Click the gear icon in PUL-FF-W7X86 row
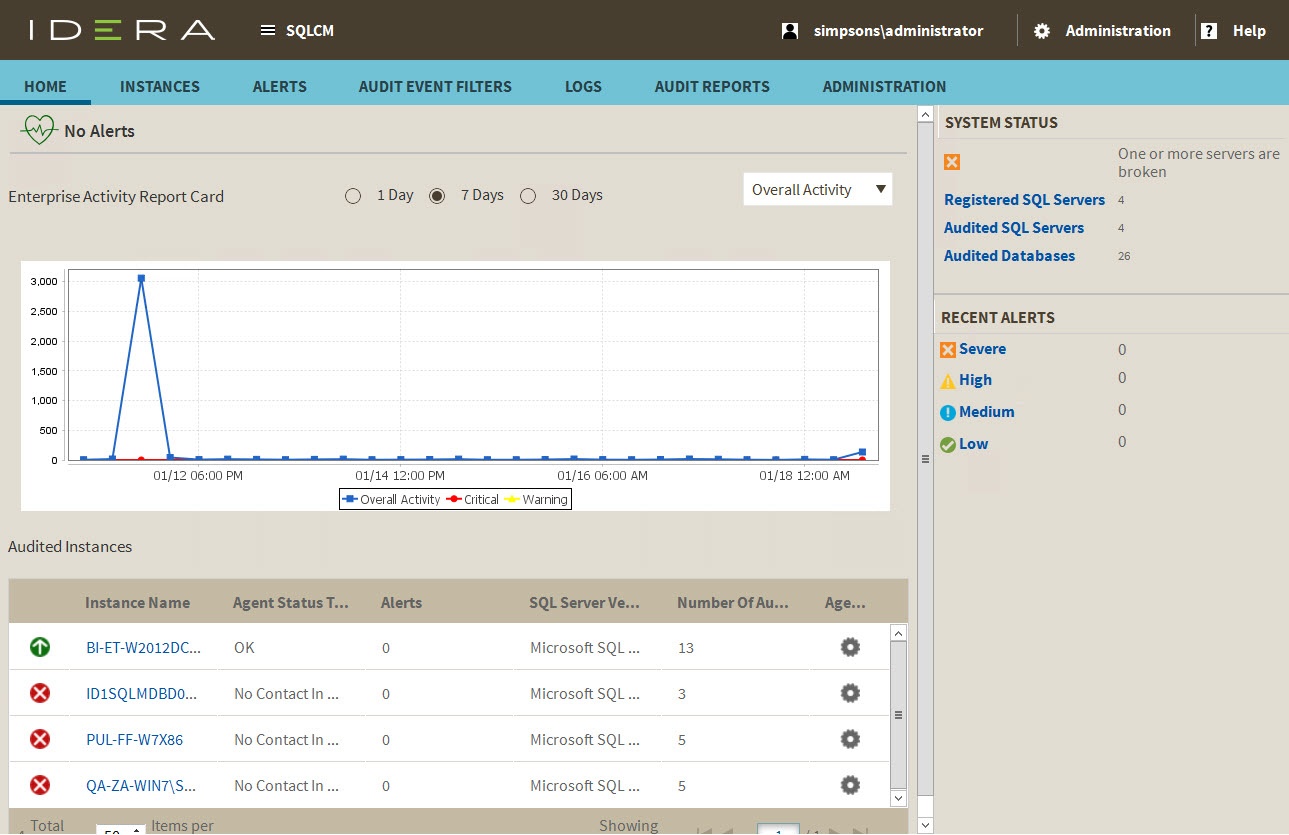Viewport: 1289px width, 835px height. (x=850, y=739)
